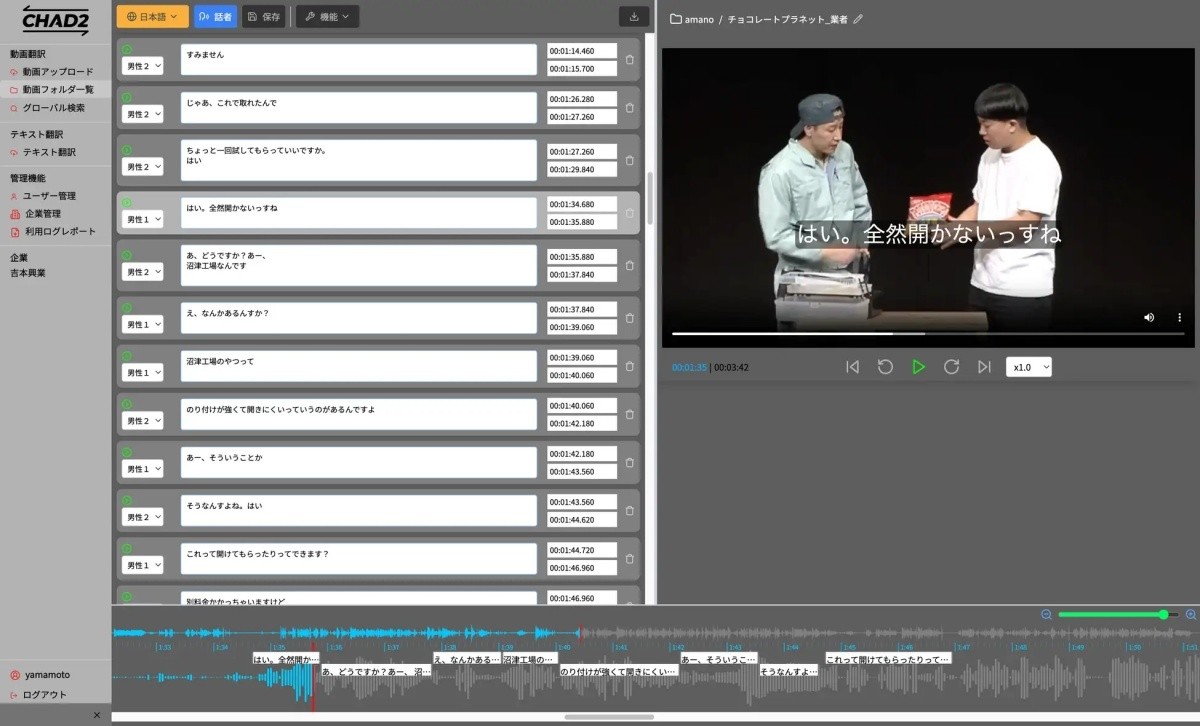Viewport: 1200px width, 726px height.
Task: Expand the 機能 functions dropdown
Action: [x=327, y=17]
